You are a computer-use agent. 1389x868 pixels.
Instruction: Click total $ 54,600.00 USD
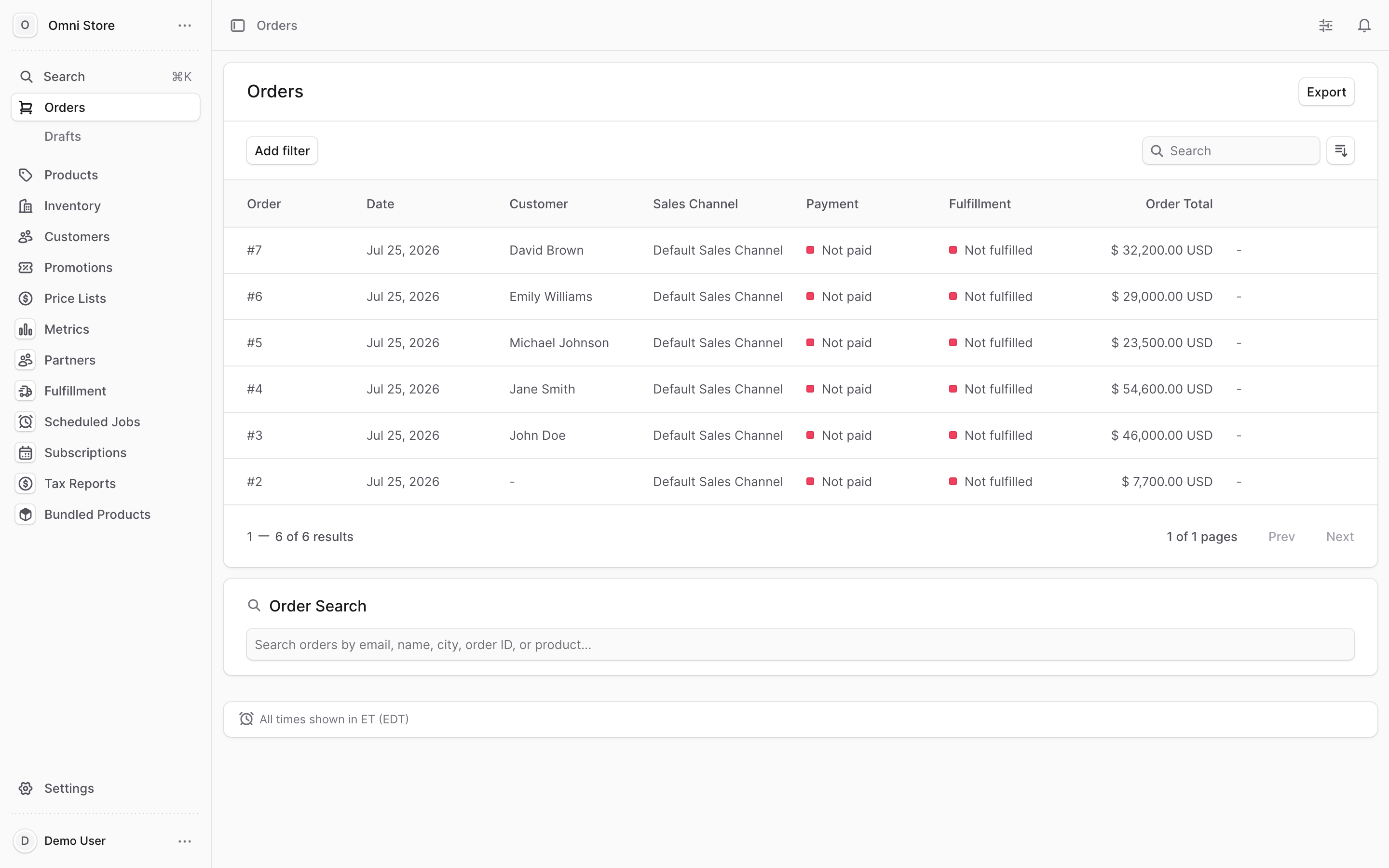(x=1162, y=389)
